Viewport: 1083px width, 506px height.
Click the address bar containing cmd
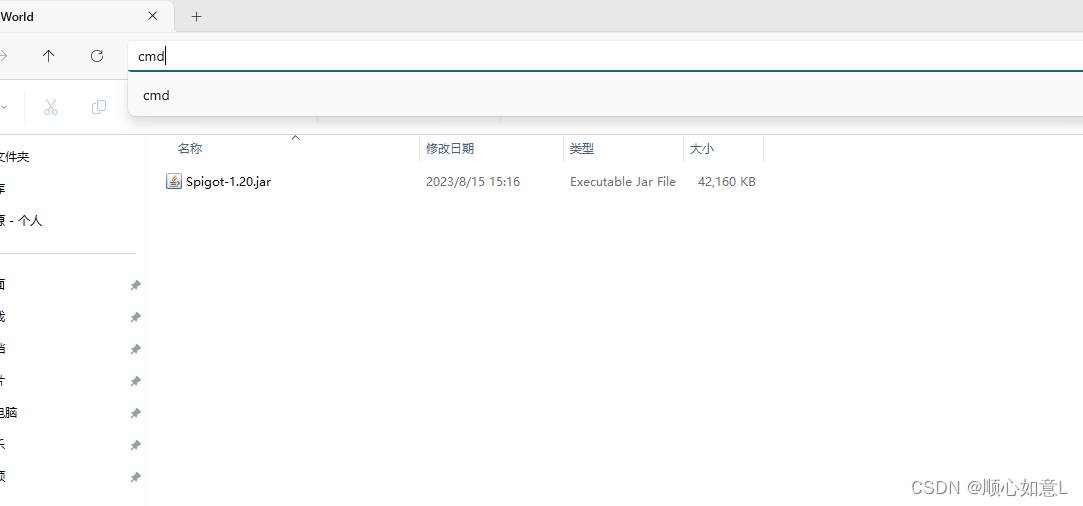click(x=605, y=56)
